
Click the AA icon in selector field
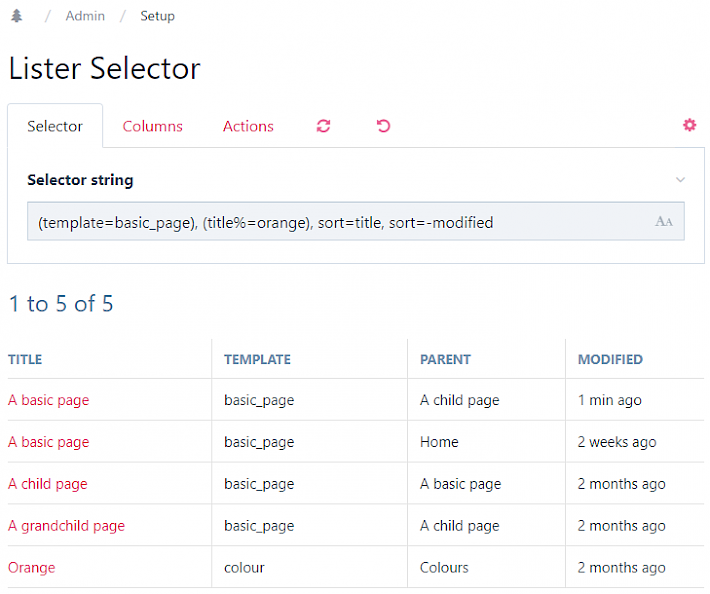[x=664, y=221]
